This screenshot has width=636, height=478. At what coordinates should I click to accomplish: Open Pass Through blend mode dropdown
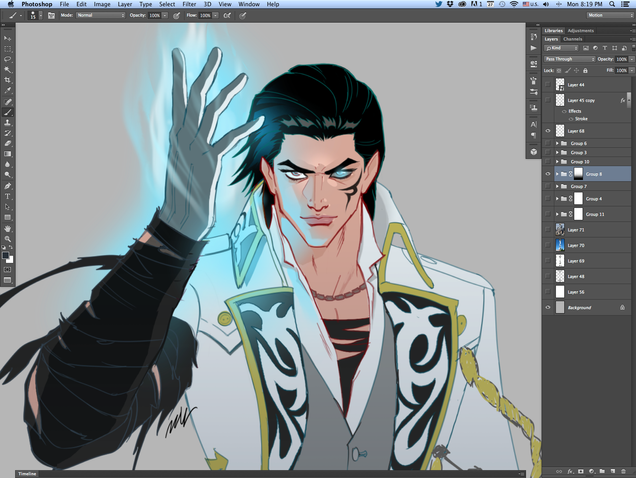pyautogui.click(x=569, y=59)
